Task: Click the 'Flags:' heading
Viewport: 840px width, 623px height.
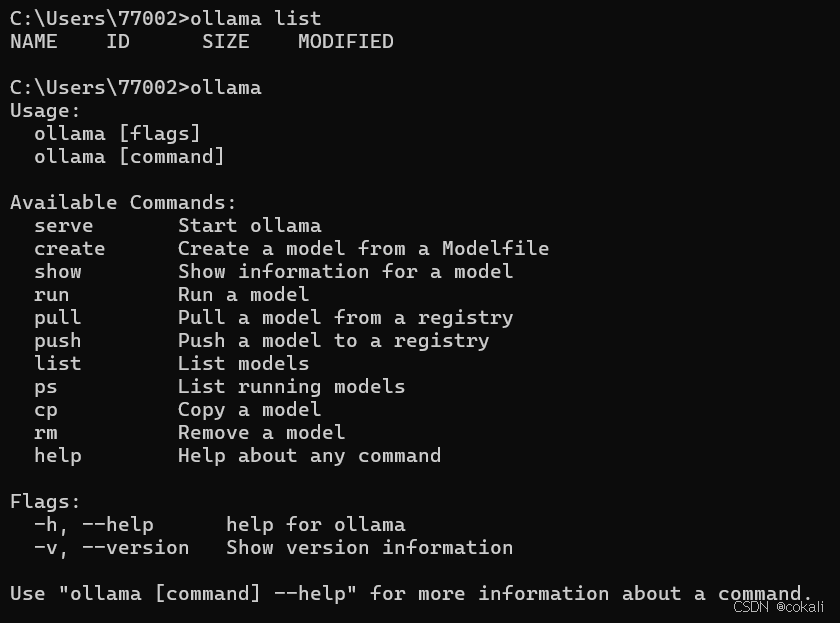Action: (46, 502)
